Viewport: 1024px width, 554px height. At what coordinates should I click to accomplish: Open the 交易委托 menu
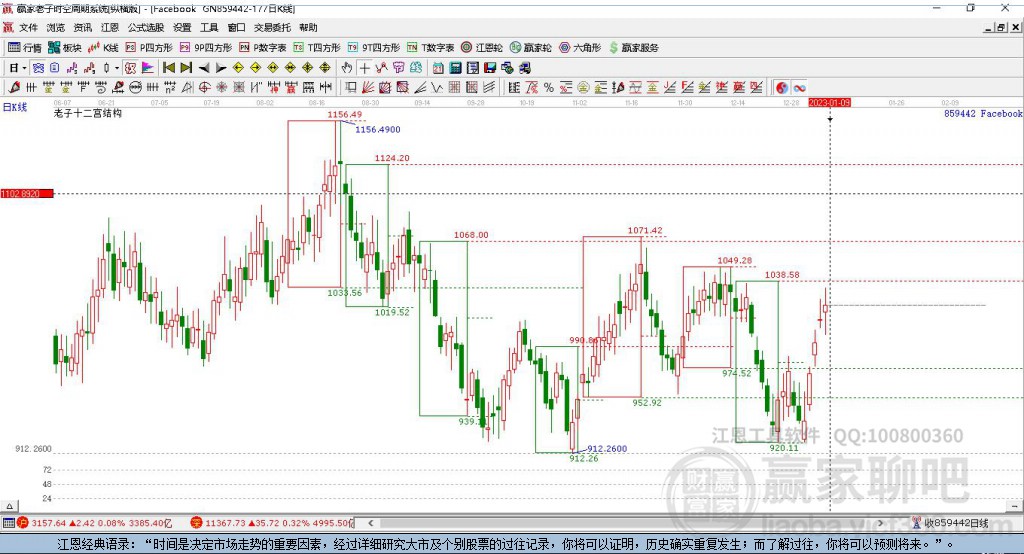click(x=272, y=27)
